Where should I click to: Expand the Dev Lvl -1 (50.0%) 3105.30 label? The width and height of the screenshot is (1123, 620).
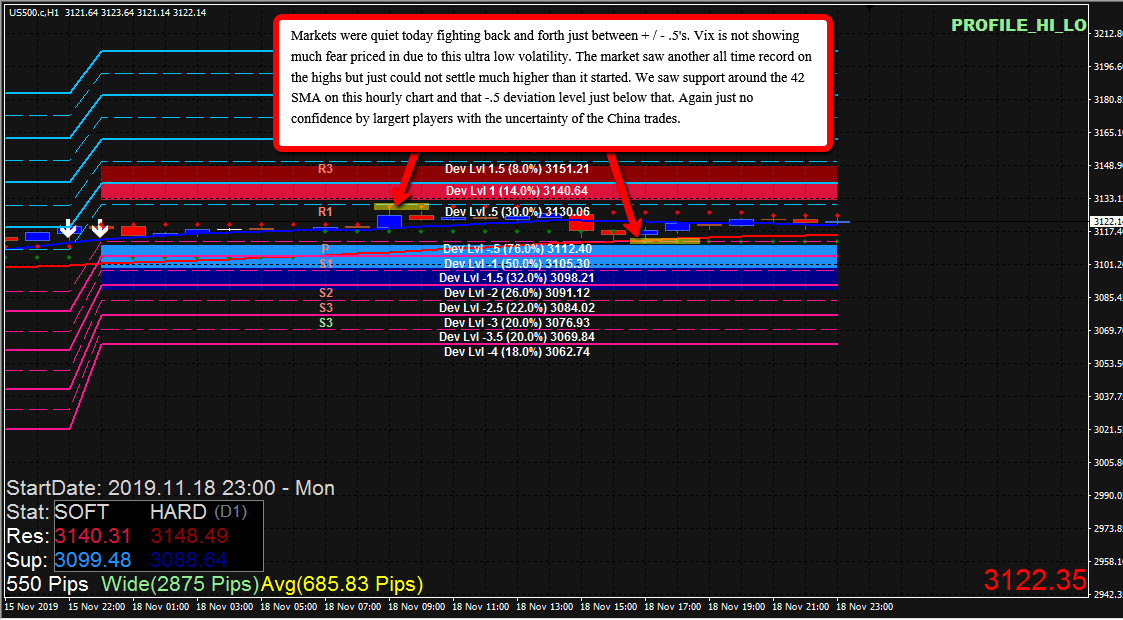(x=515, y=262)
